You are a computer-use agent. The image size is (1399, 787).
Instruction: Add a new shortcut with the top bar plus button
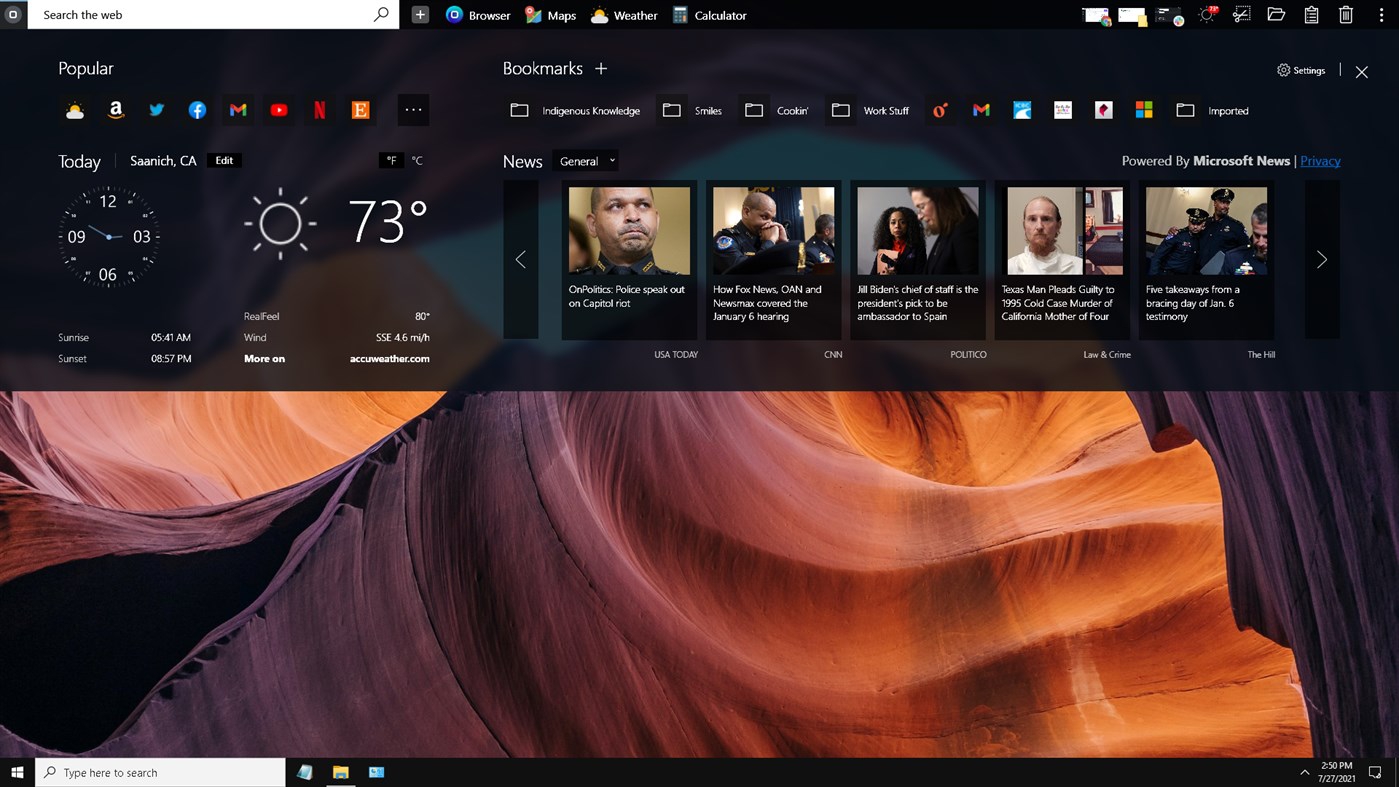pos(420,15)
